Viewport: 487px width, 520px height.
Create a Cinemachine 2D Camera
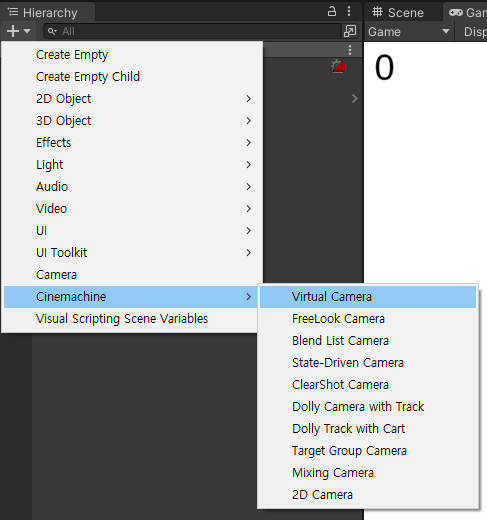pyautogui.click(x=368, y=495)
